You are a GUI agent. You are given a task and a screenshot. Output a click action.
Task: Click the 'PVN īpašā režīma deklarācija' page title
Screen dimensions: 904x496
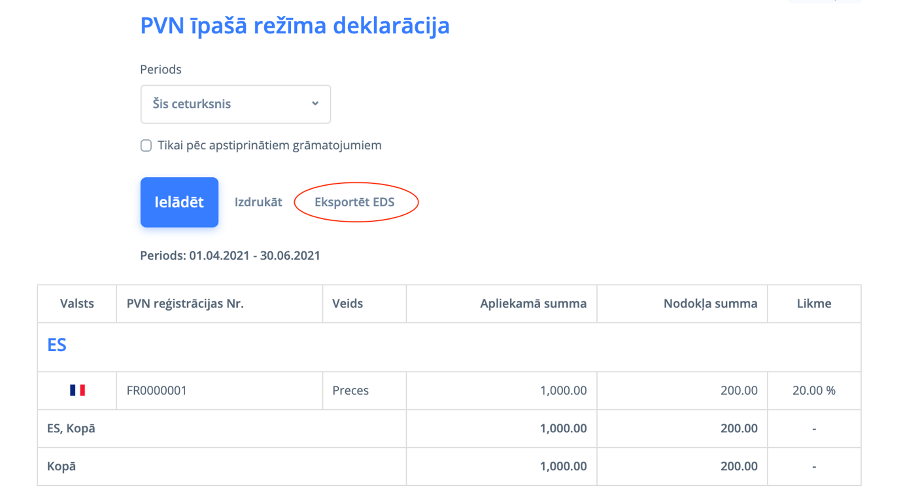click(x=295, y=26)
